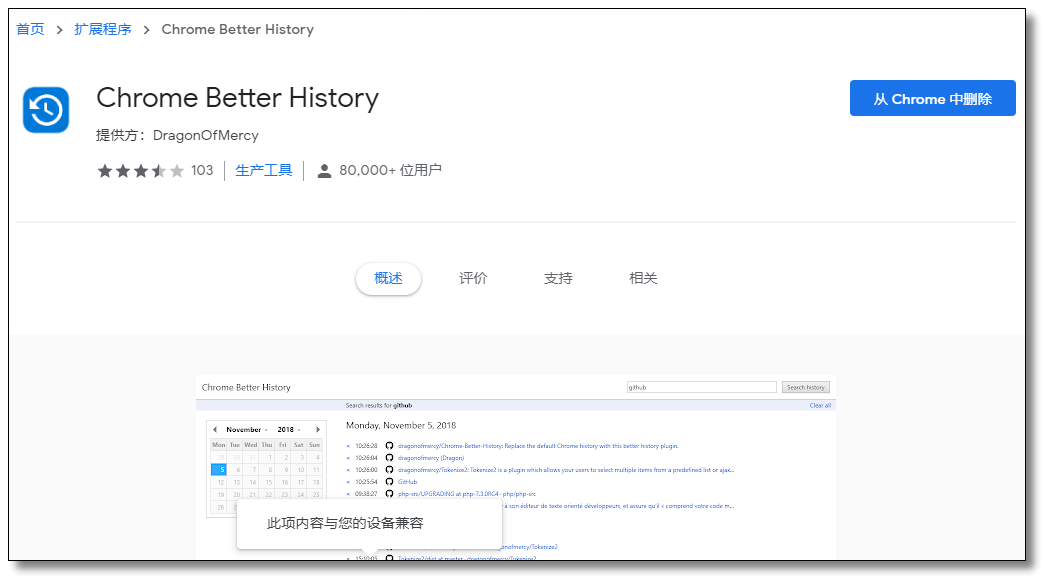Click the Search results for github text
The width and height of the screenshot is (1042, 577).
click(x=379, y=405)
